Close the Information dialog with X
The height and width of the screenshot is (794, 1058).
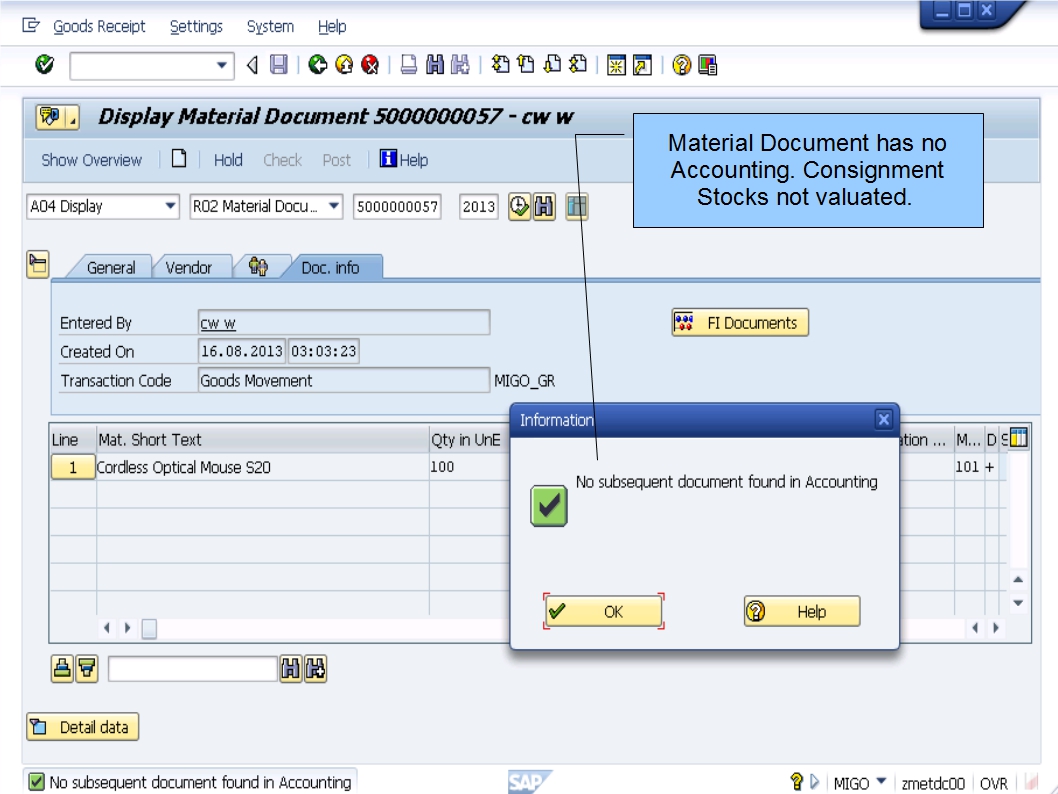click(883, 420)
